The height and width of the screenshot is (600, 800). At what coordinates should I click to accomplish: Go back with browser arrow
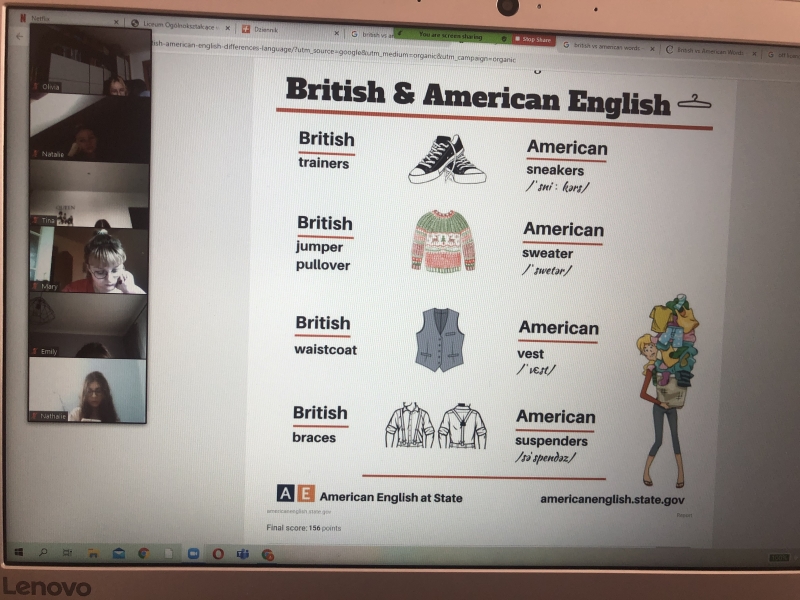19,36
